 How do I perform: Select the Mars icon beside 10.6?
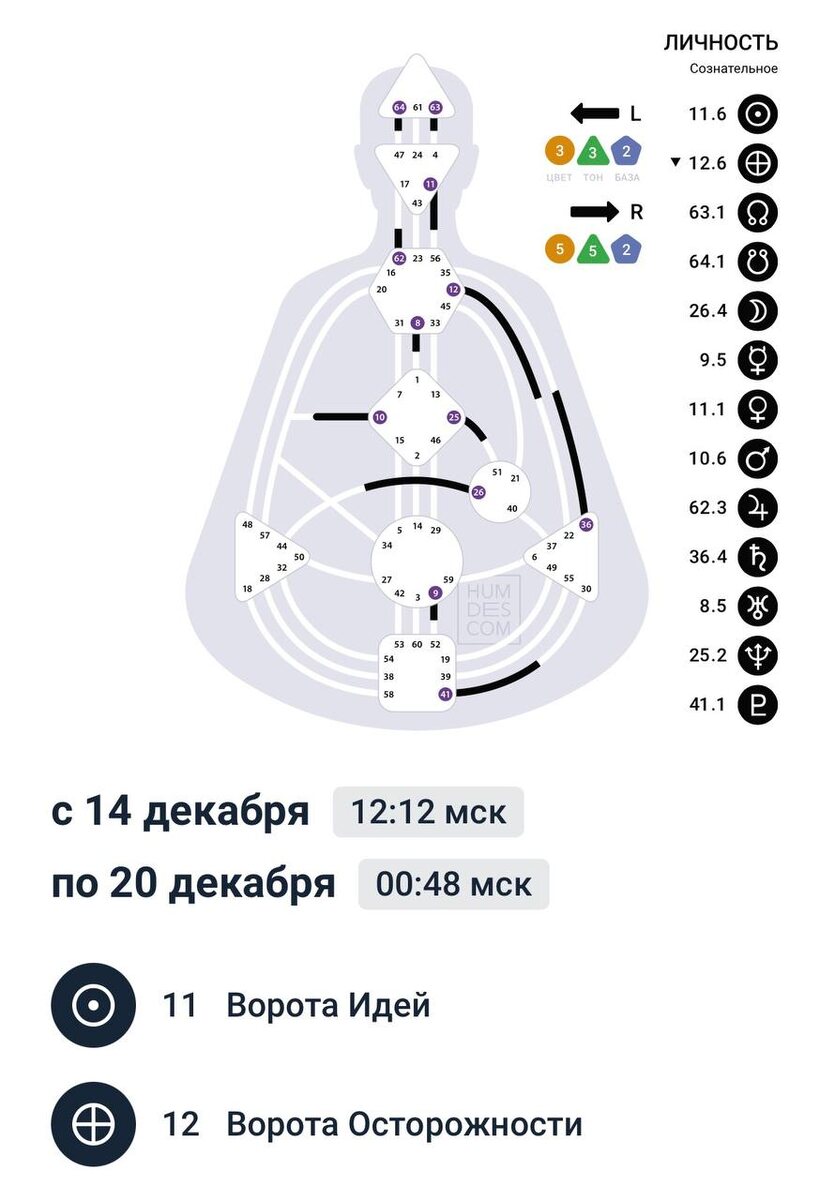pyautogui.click(x=757, y=459)
